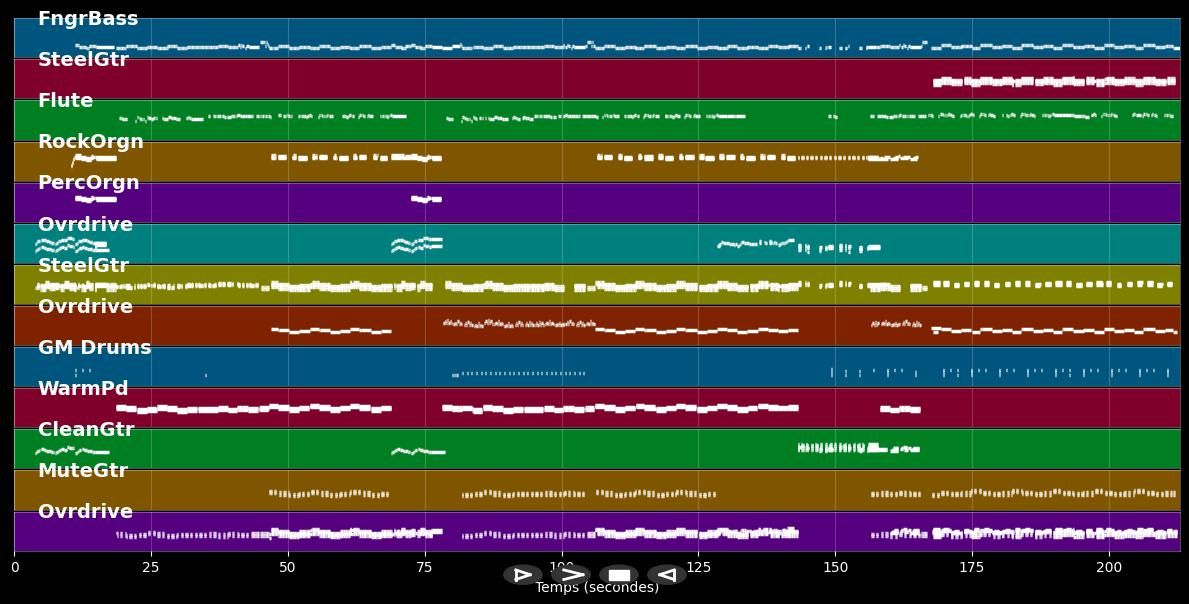Screen dimensions: 1189x604
Task: Click the 25 second mark on time axis
Action: [151, 568]
